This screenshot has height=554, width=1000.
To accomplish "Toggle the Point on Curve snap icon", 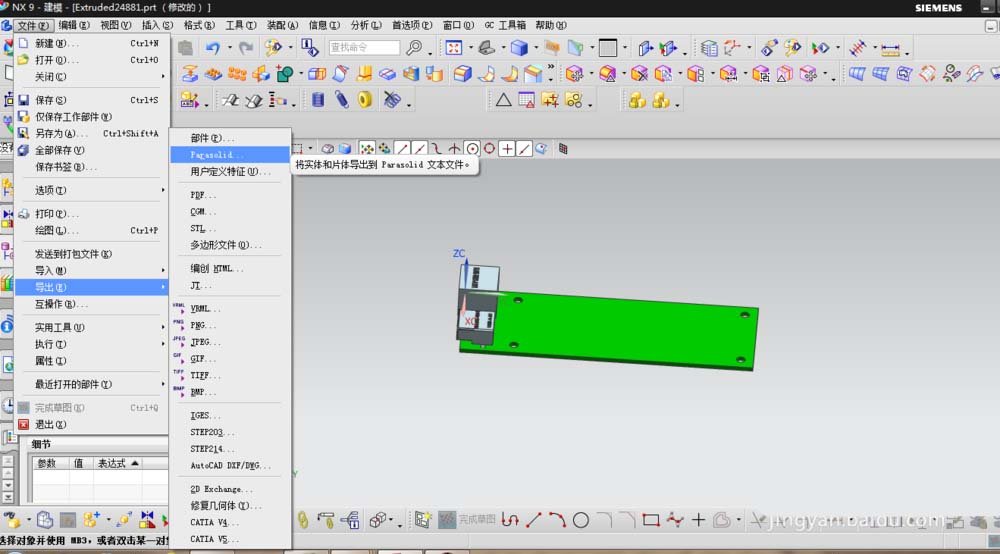I will (x=524, y=149).
